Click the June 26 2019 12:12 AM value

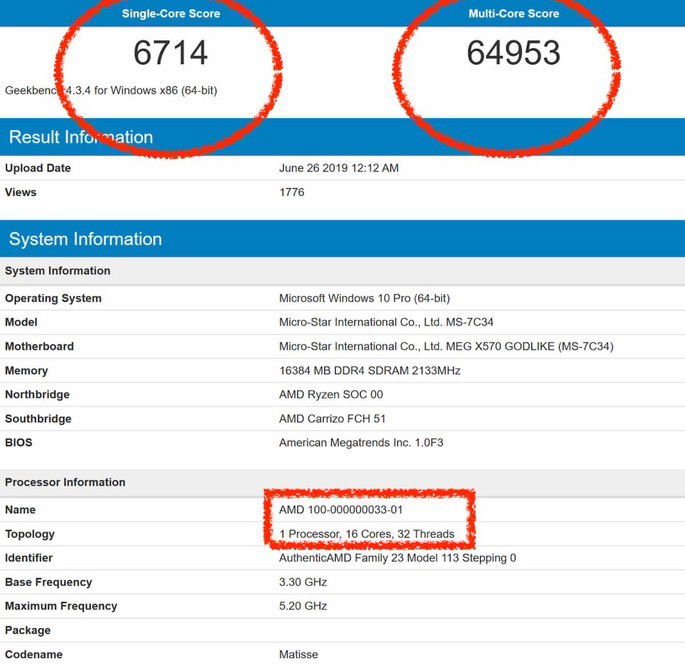tap(339, 168)
